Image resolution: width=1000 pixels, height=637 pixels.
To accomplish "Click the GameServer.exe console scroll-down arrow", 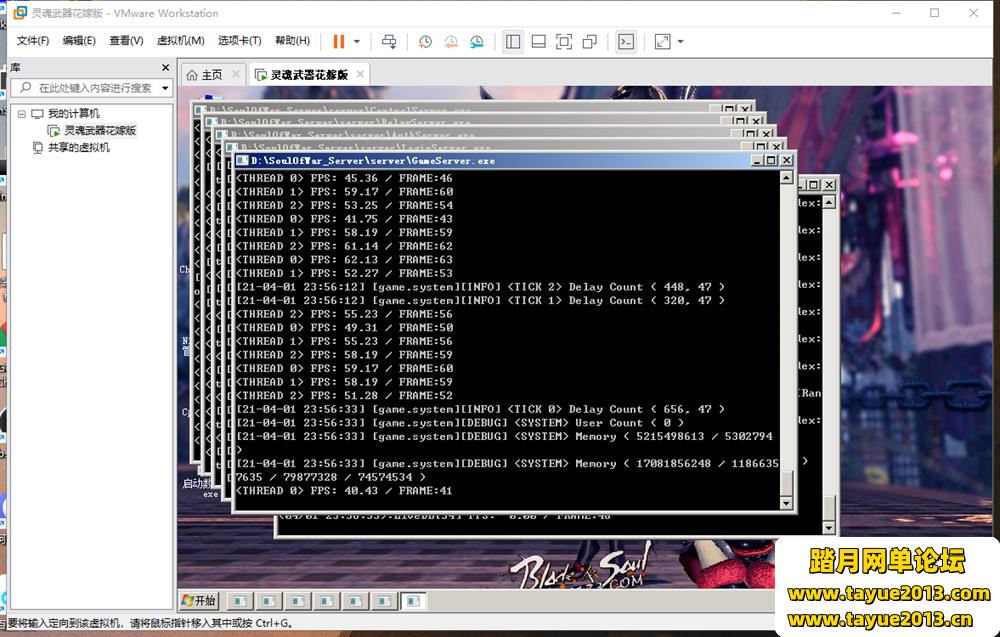I will [786, 503].
